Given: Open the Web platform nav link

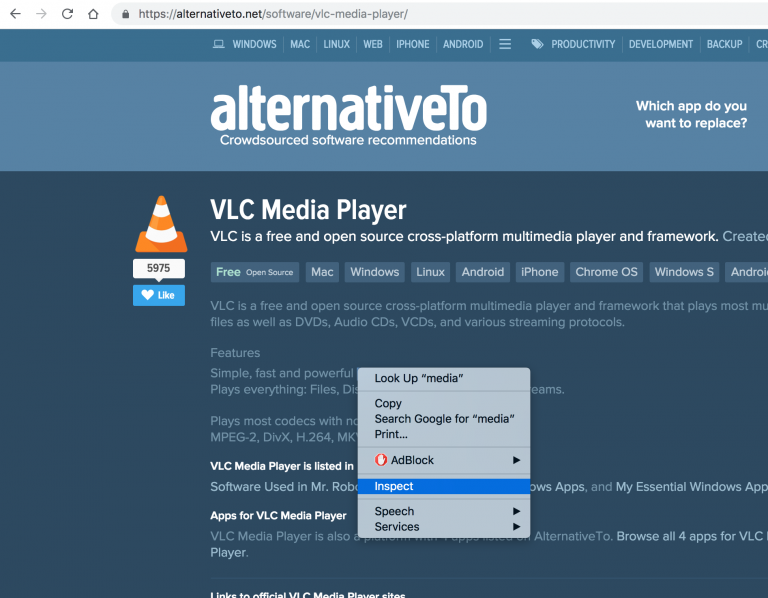Looking at the screenshot, I should 373,44.
